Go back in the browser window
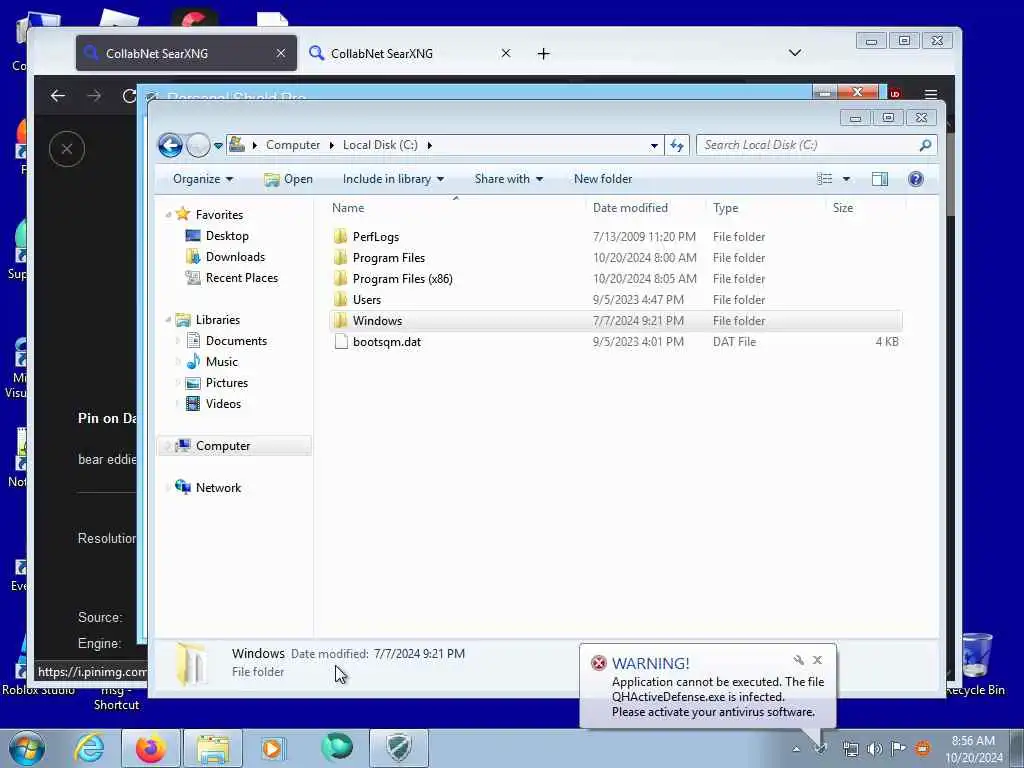1024x768 pixels. click(x=57, y=96)
